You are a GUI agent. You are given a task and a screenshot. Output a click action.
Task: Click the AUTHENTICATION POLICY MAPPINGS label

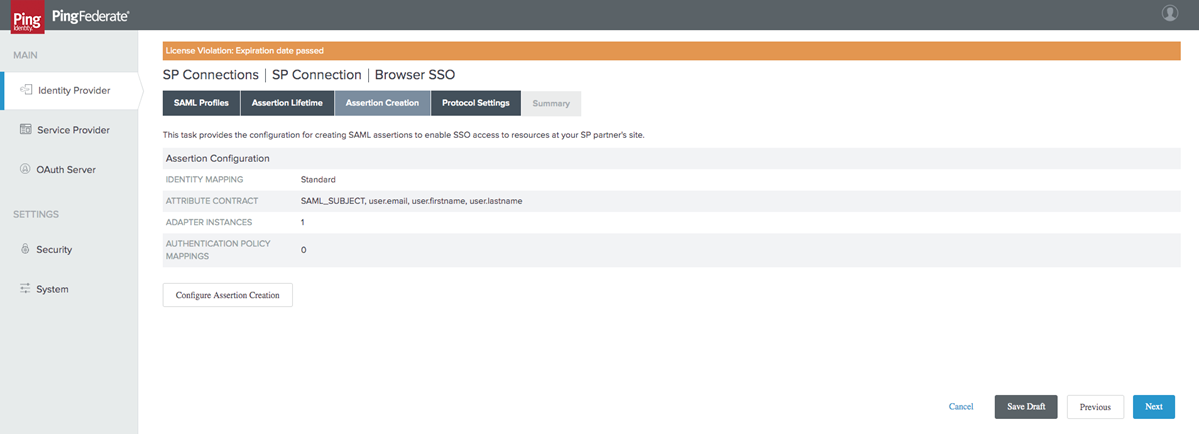tap(216, 250)
